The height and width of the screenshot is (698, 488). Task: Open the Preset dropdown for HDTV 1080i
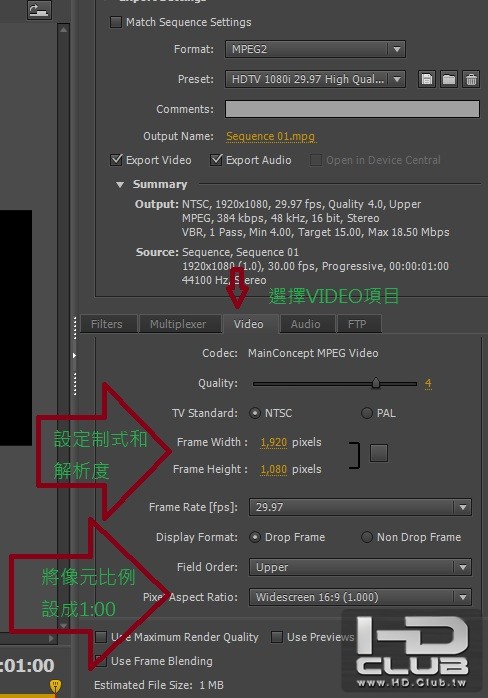click(x=315, y=79)
